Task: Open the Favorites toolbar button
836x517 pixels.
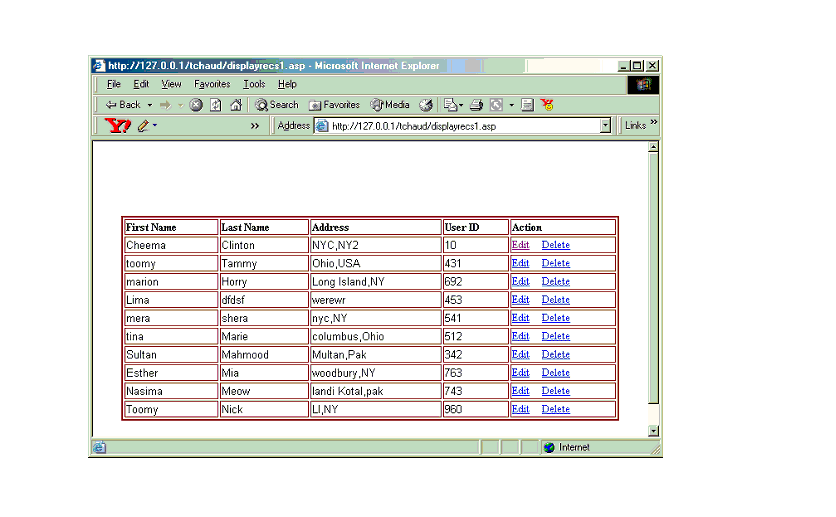Action: point(334,105)
